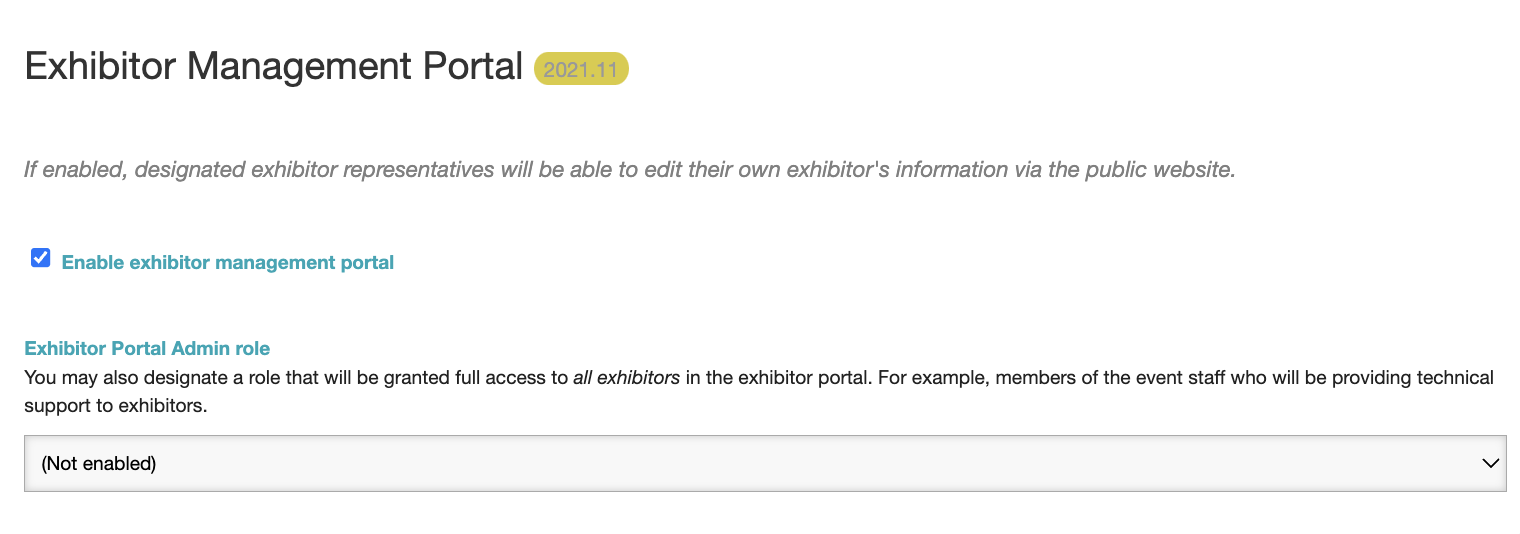Image resolution: width=1520 pixels, height=534 pixels.
Task: Click the "Exhibitor Portal Admin role" field label
Action: click(x=147, y=348)
